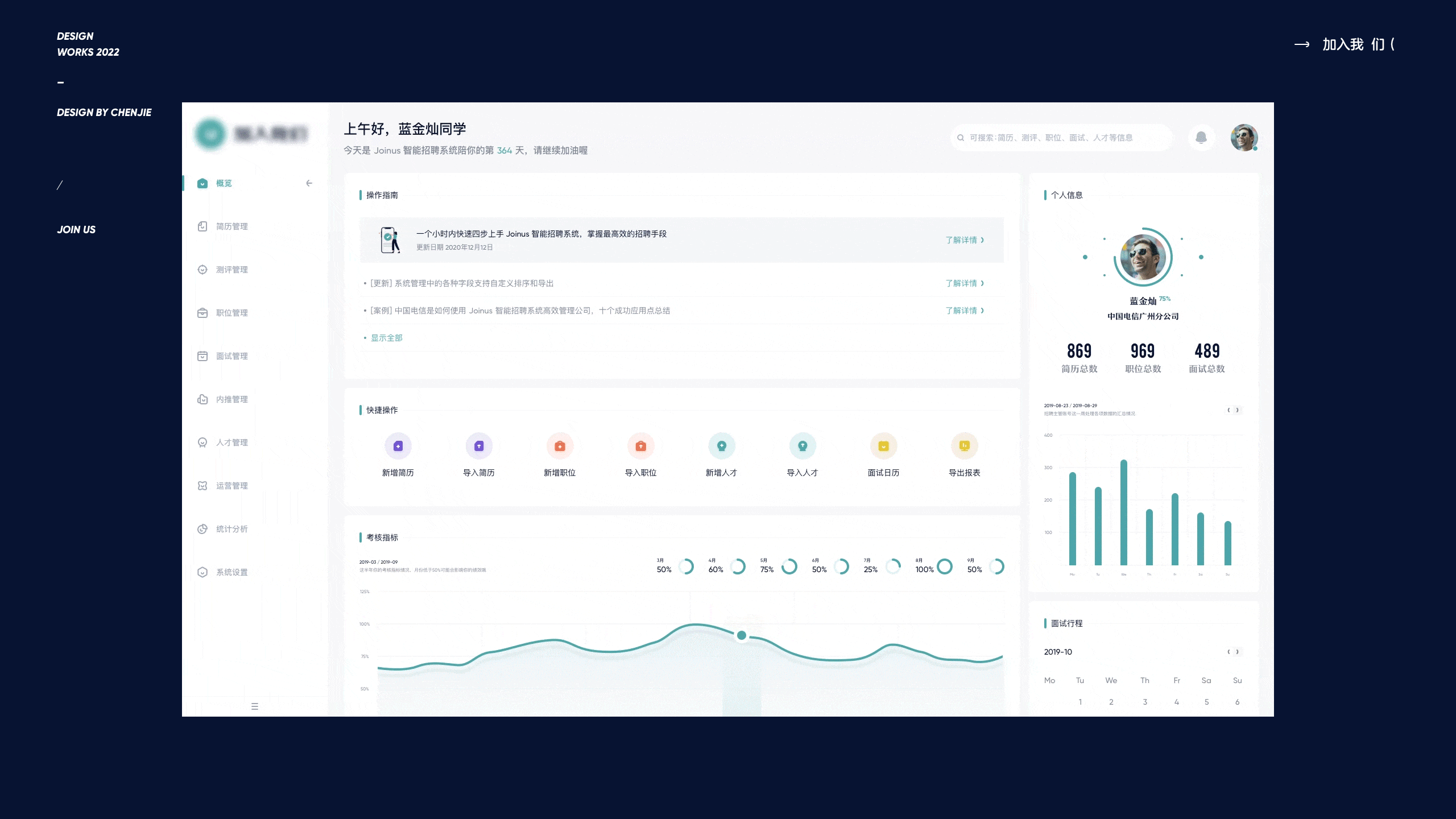This screenshot has width=1456, height=819.
Task: Go to previous month in 面试行程
Action: [x=1228, y=652]
